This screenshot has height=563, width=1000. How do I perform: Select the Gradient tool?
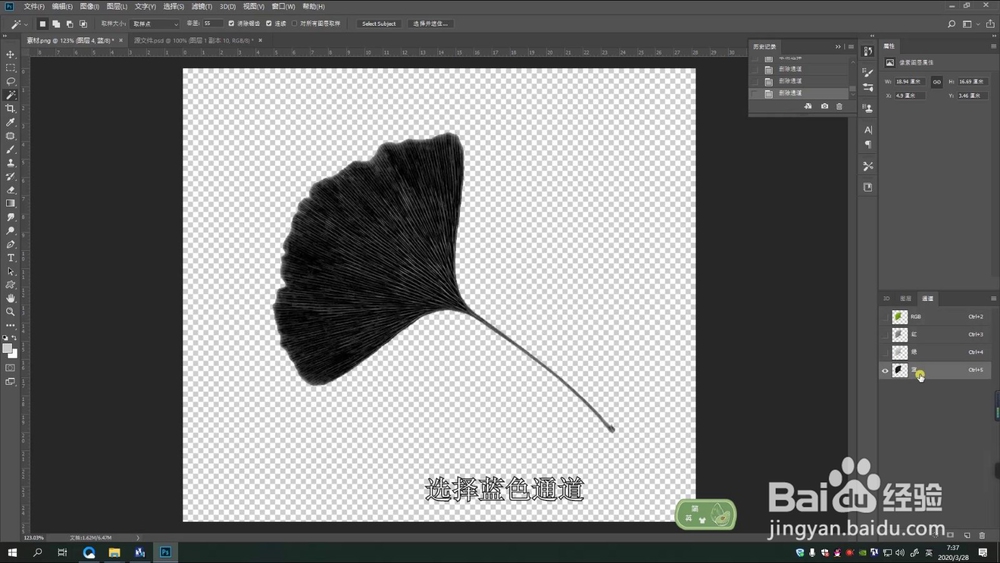[10, 203]
